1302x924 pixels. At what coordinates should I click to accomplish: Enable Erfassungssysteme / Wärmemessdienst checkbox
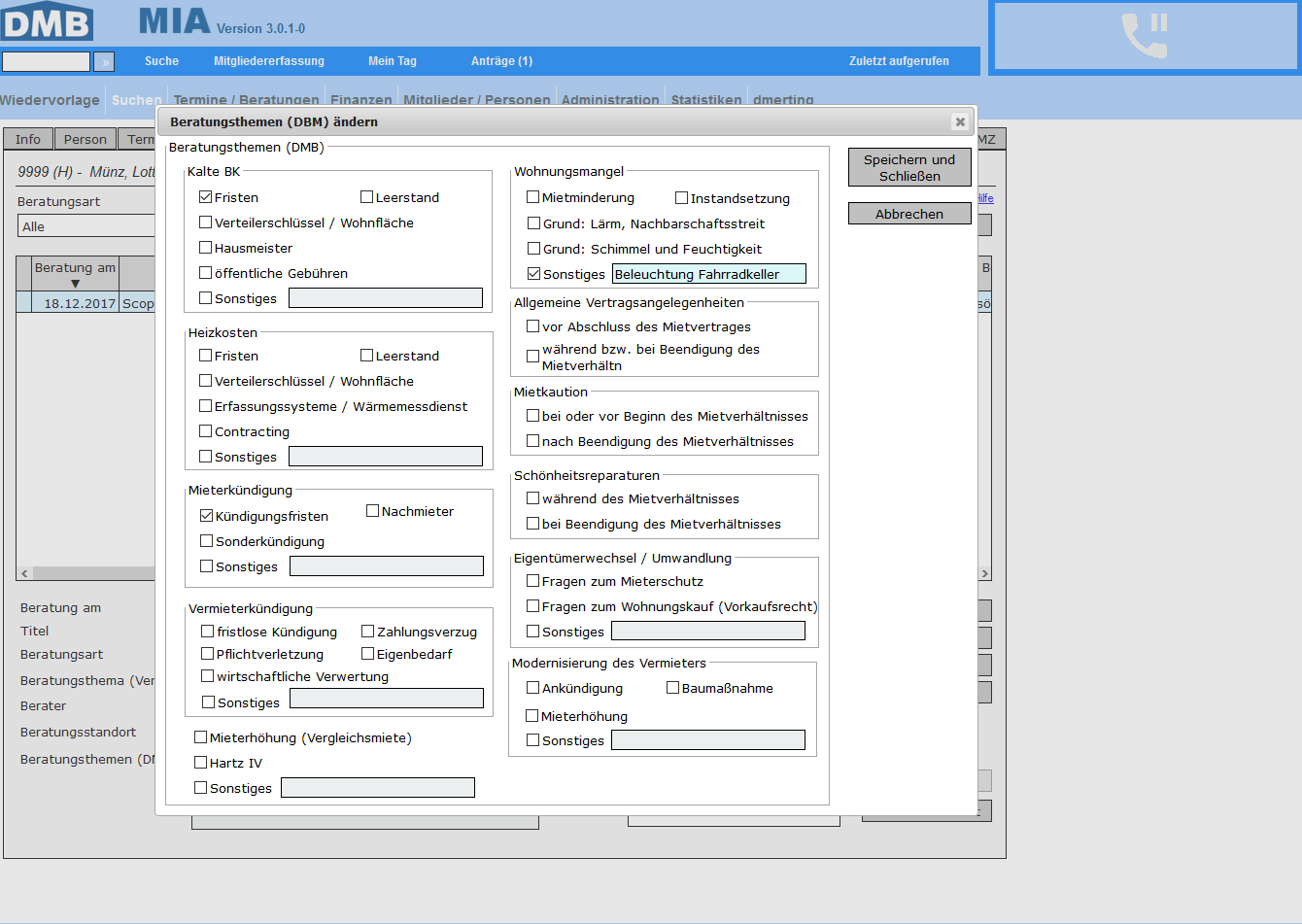206,405
